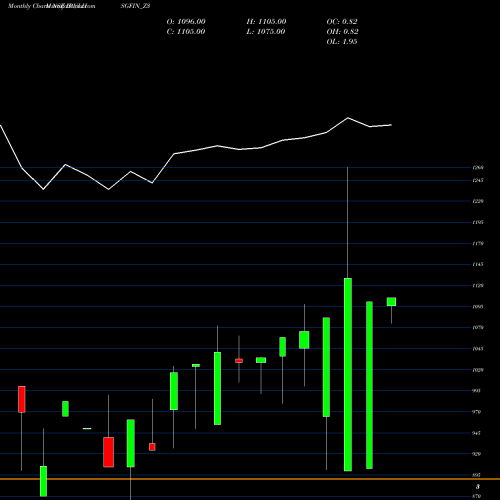Select the open value O: 1096.00
500x500 pixels.
[x=186, y=22]
